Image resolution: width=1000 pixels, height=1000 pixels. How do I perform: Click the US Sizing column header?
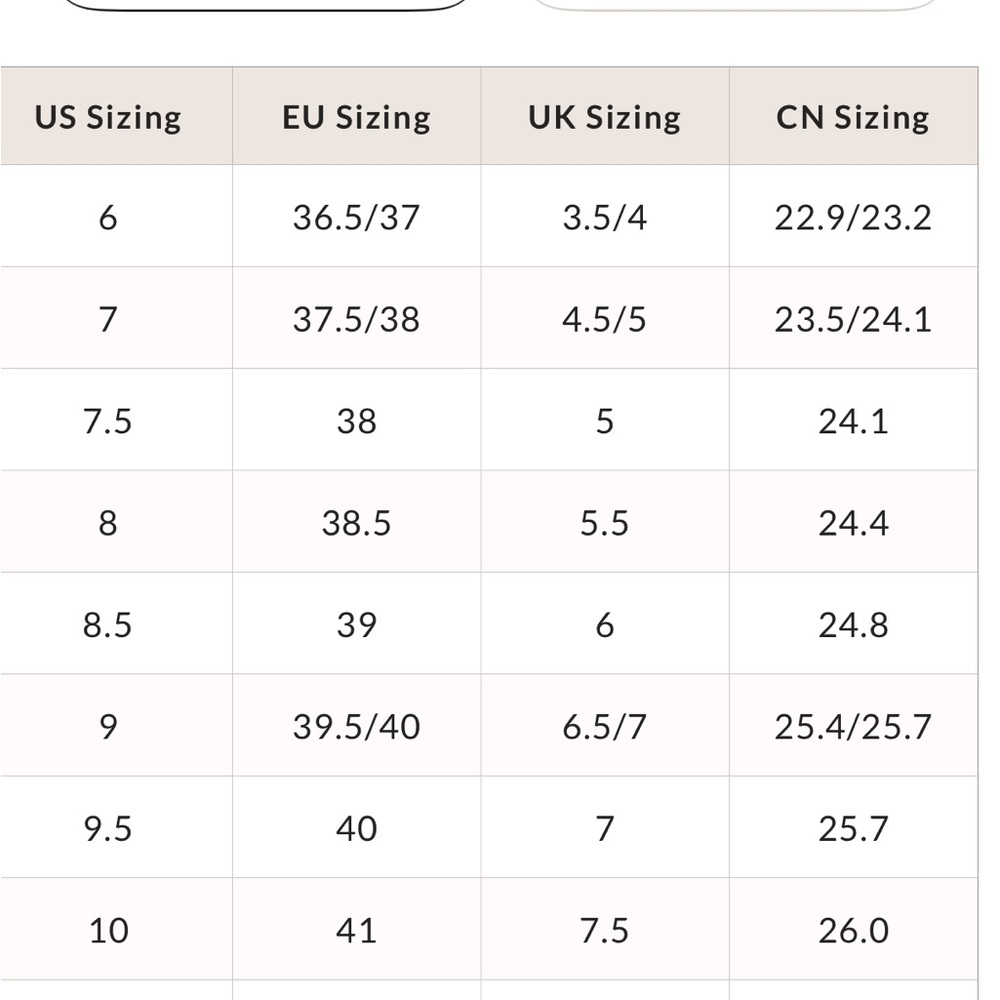pos(108,117)
